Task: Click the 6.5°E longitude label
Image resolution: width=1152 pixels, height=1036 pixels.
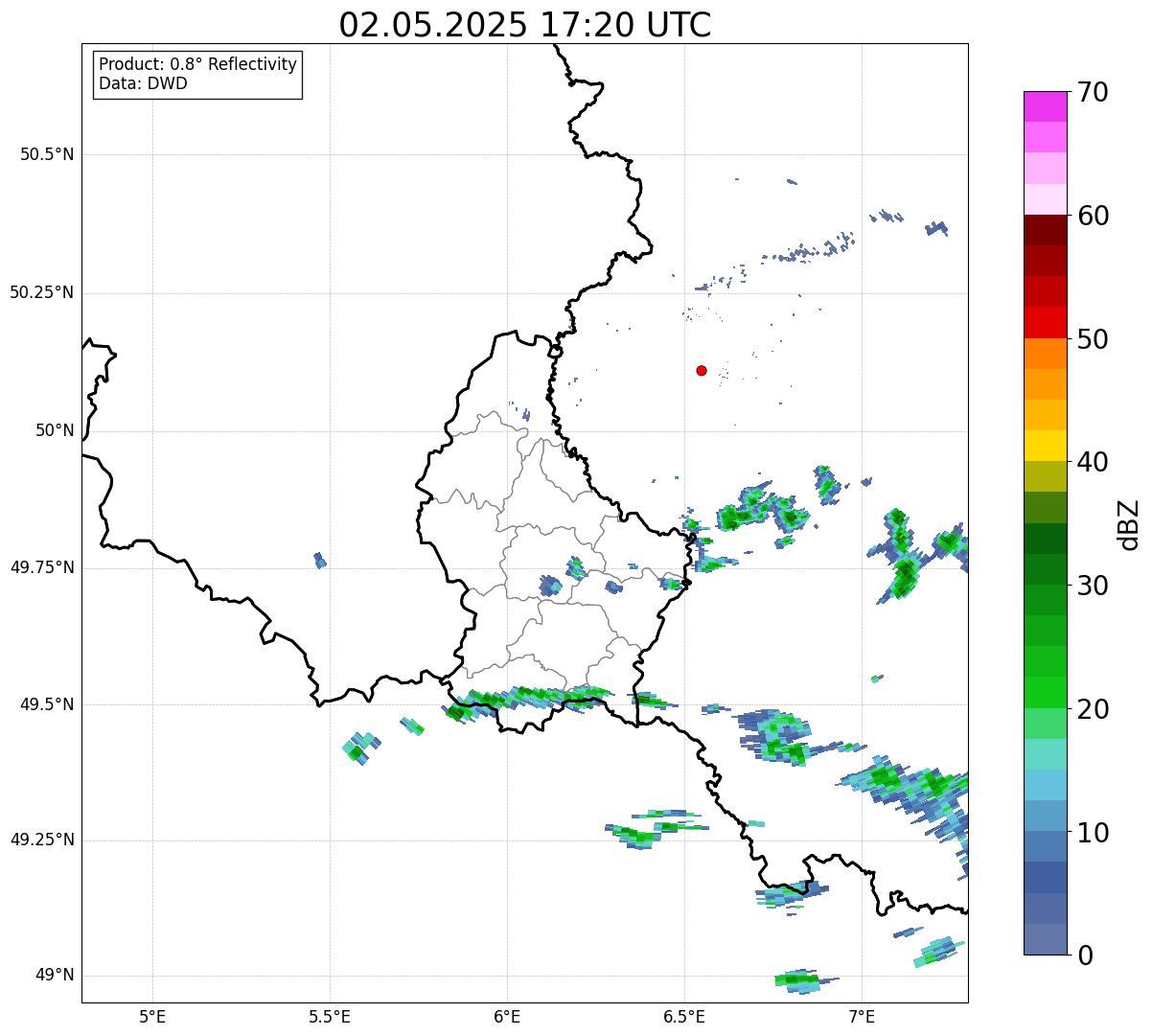Action: tap(685, 1016)
